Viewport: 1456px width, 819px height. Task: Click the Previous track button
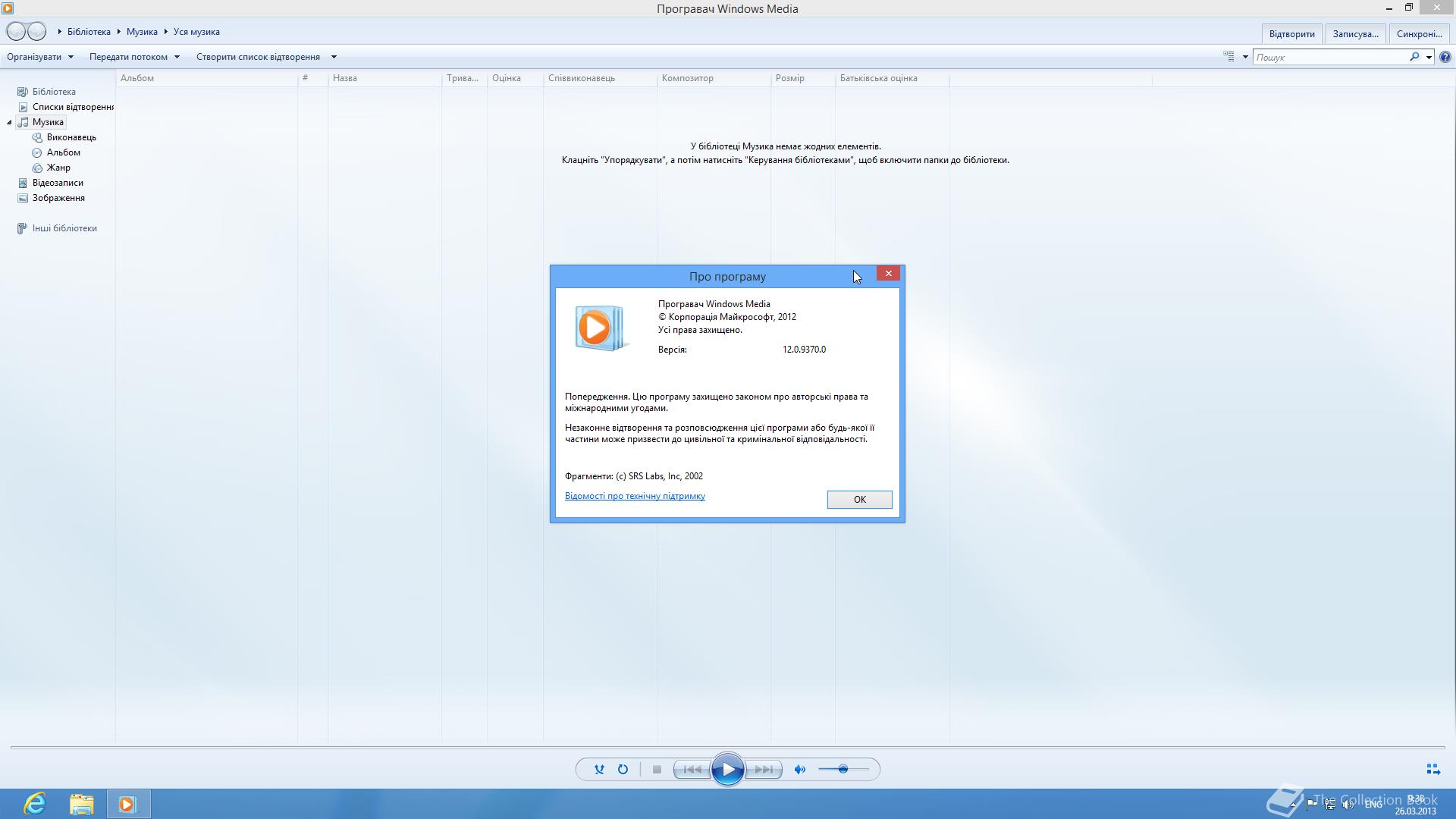click(692, 769)
